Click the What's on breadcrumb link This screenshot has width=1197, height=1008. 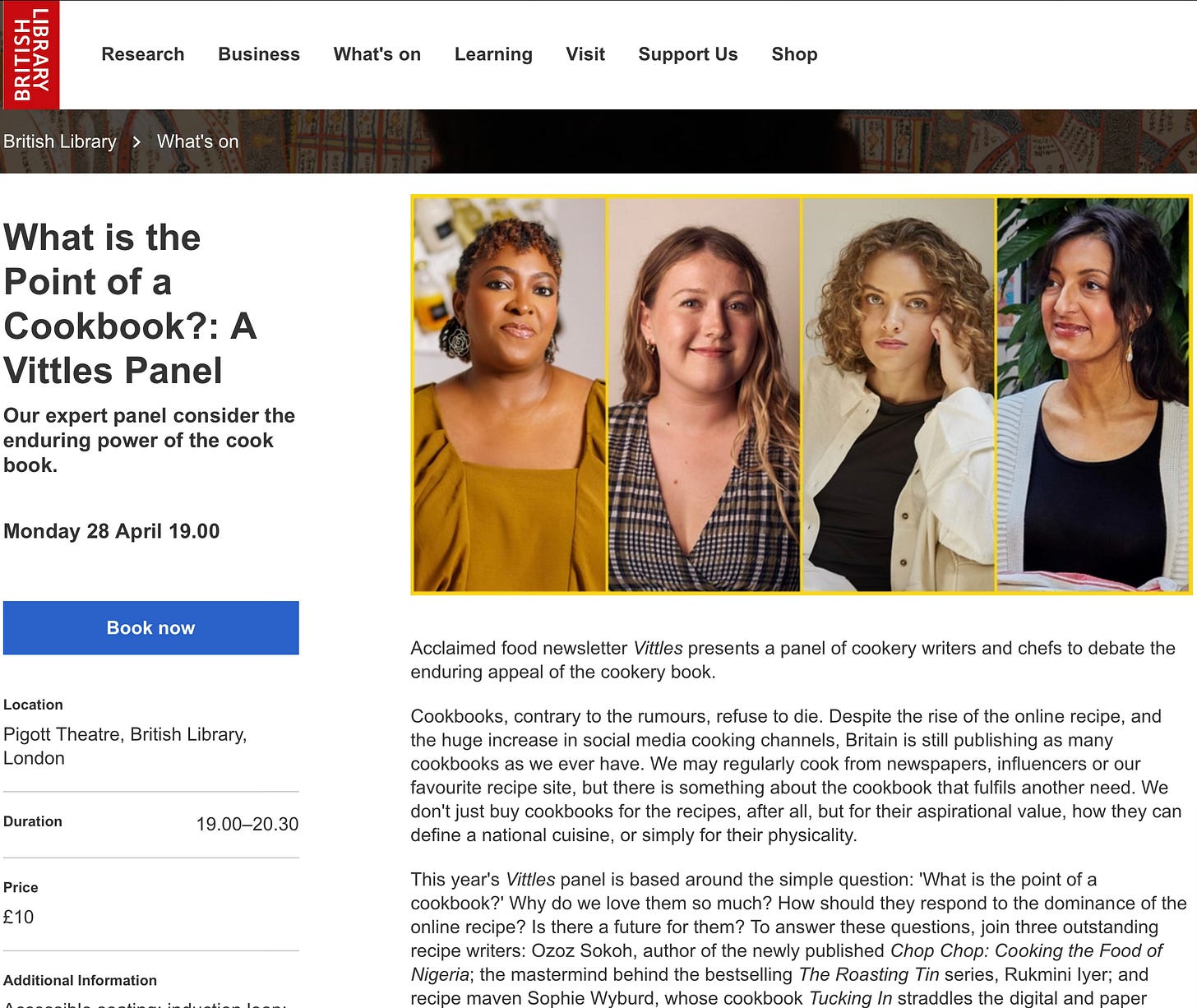198,141
